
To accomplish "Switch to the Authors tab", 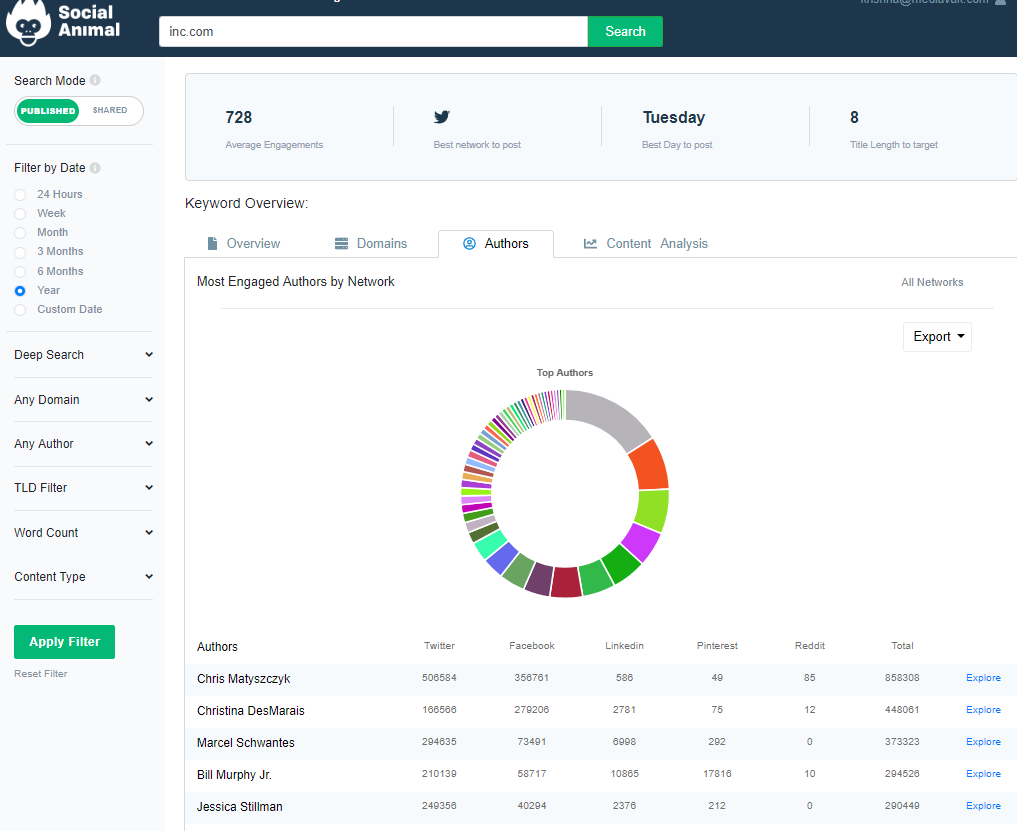I will point(496,243).
